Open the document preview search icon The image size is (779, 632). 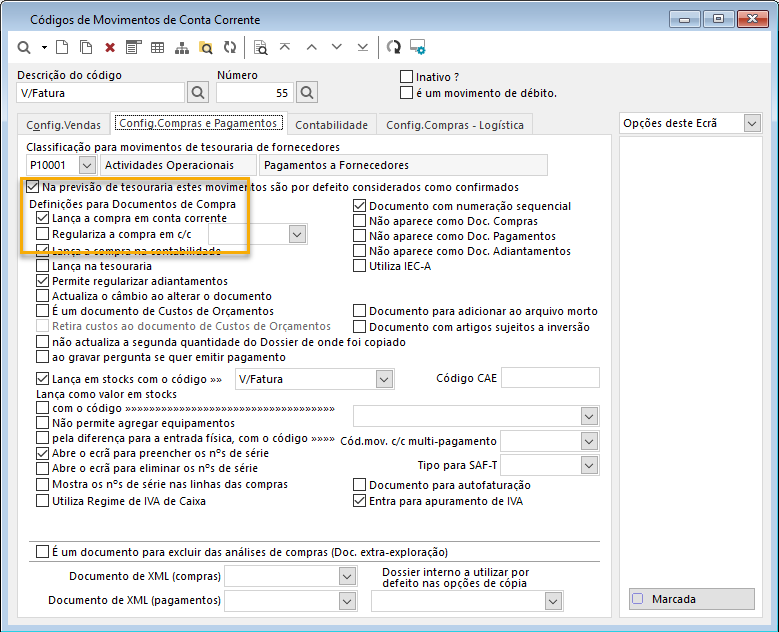(260, 48)
